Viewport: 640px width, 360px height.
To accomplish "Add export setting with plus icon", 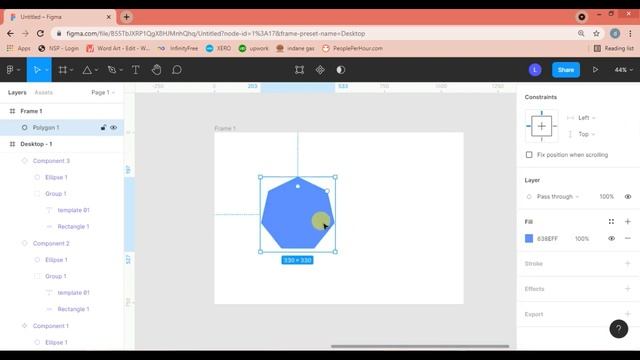I will point(627,314).
